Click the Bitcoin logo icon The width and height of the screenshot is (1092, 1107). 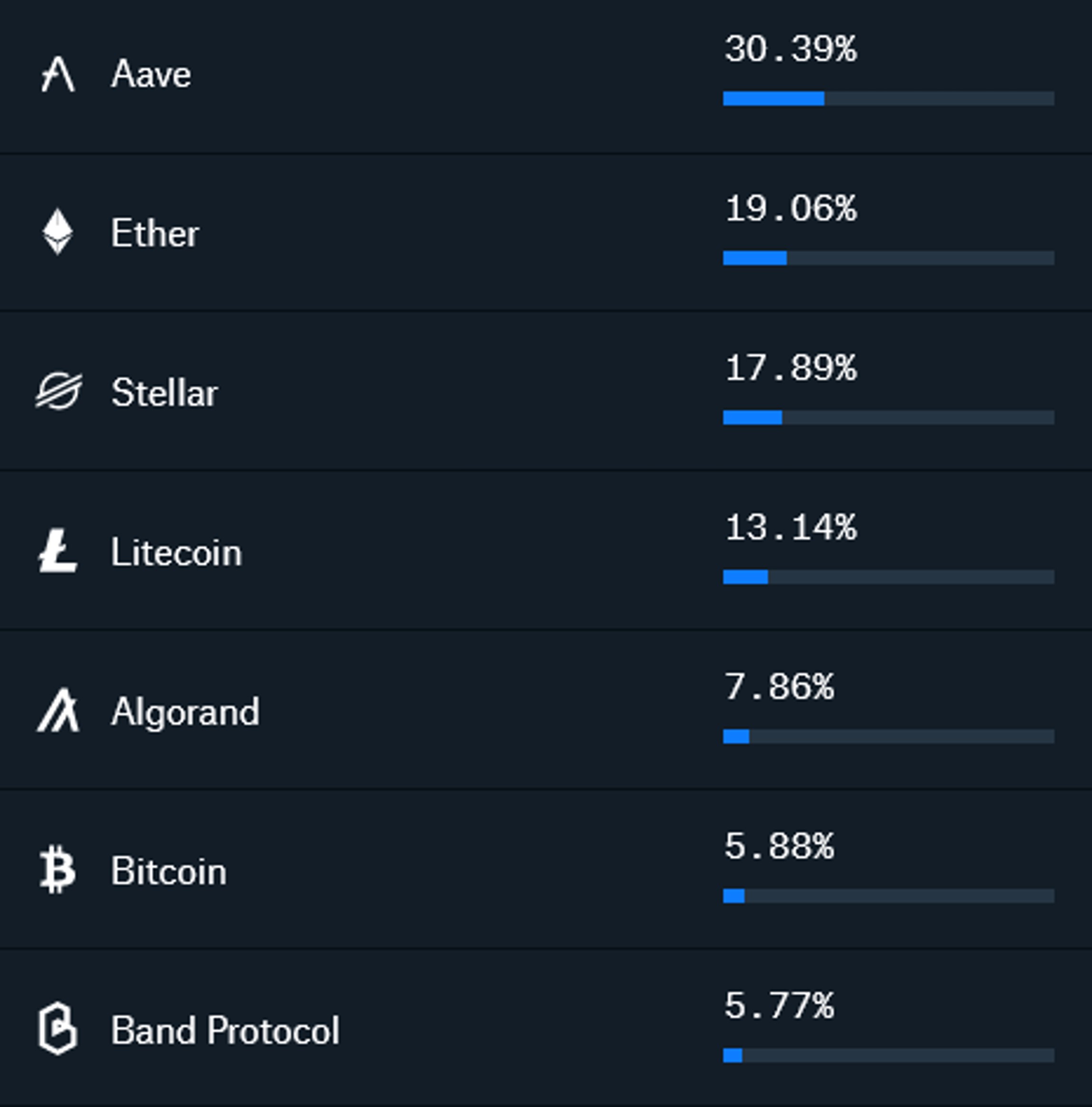(x=58, y=870)
